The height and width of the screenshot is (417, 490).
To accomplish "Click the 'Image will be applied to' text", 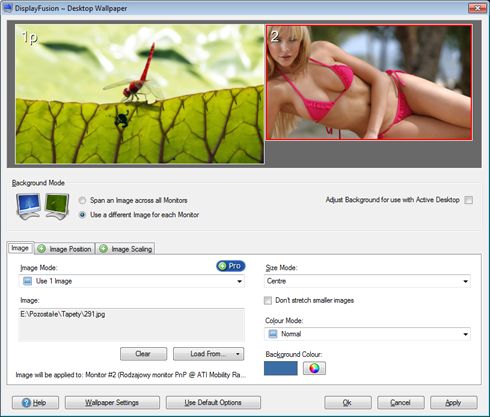I will pos(131,375).
